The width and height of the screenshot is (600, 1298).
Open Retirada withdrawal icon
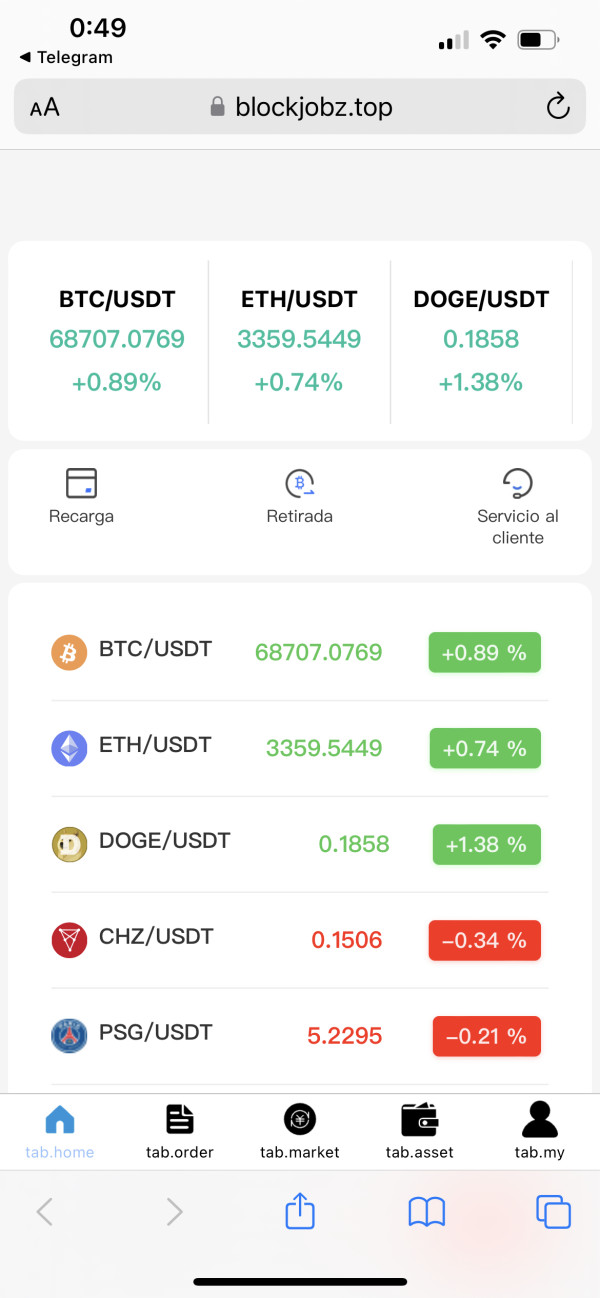tap(299, 484)
